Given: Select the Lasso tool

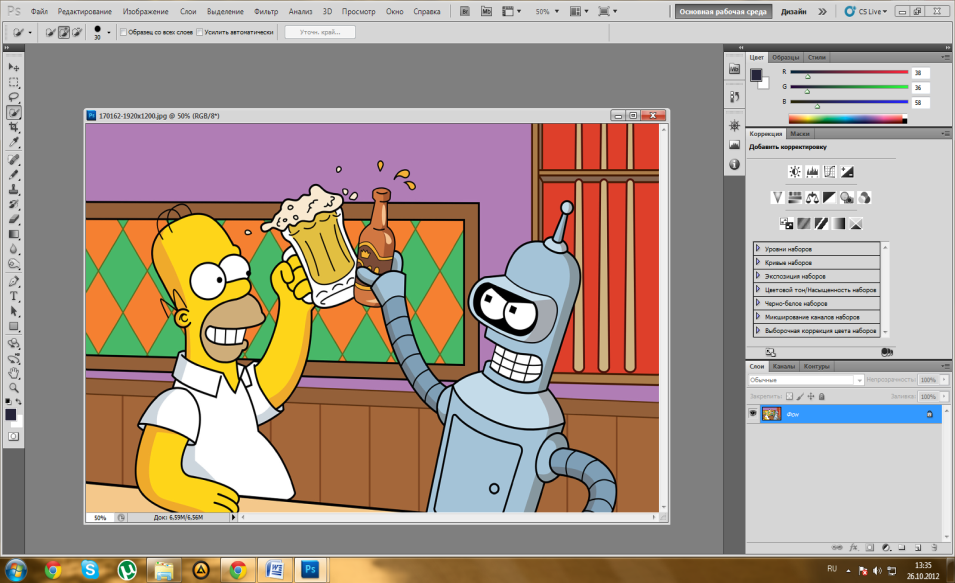Looking at the screenshot, I should pos(13,97).
